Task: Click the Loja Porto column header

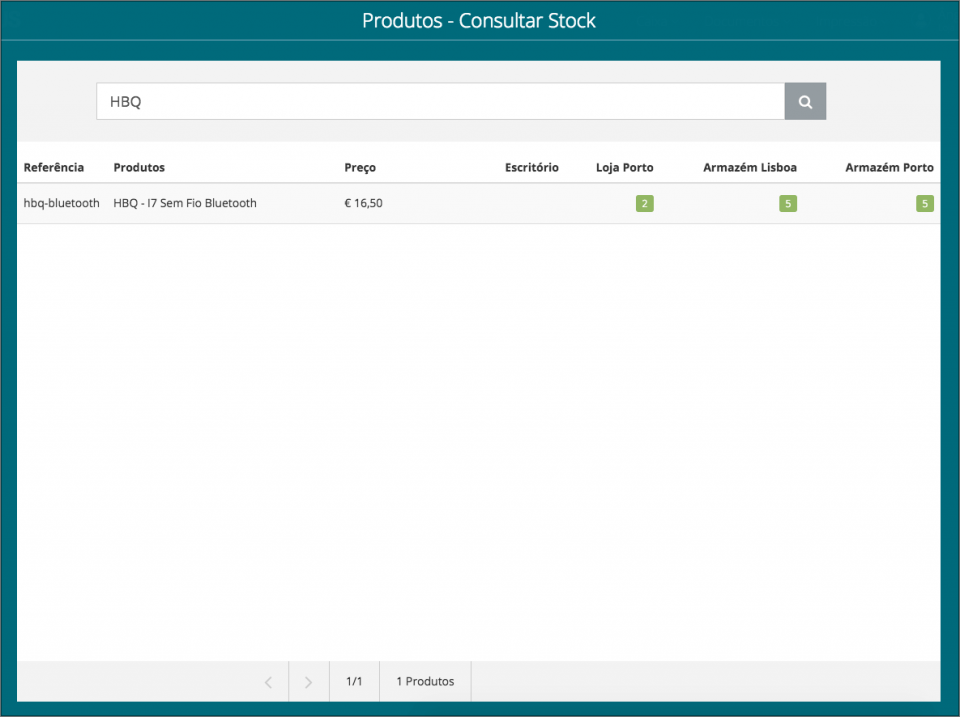Action: [625, 167]
